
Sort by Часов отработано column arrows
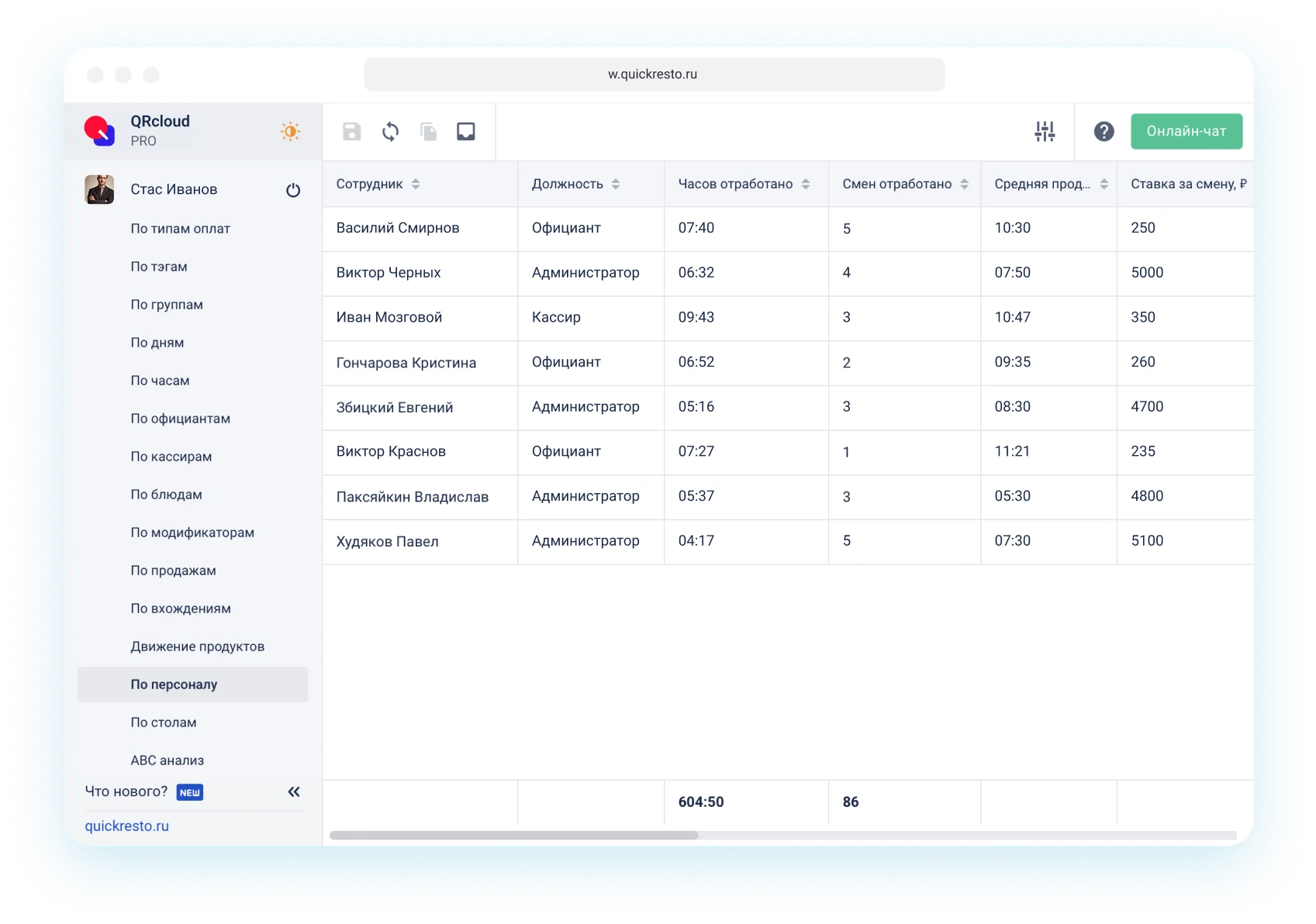click(x=806, y=184)
